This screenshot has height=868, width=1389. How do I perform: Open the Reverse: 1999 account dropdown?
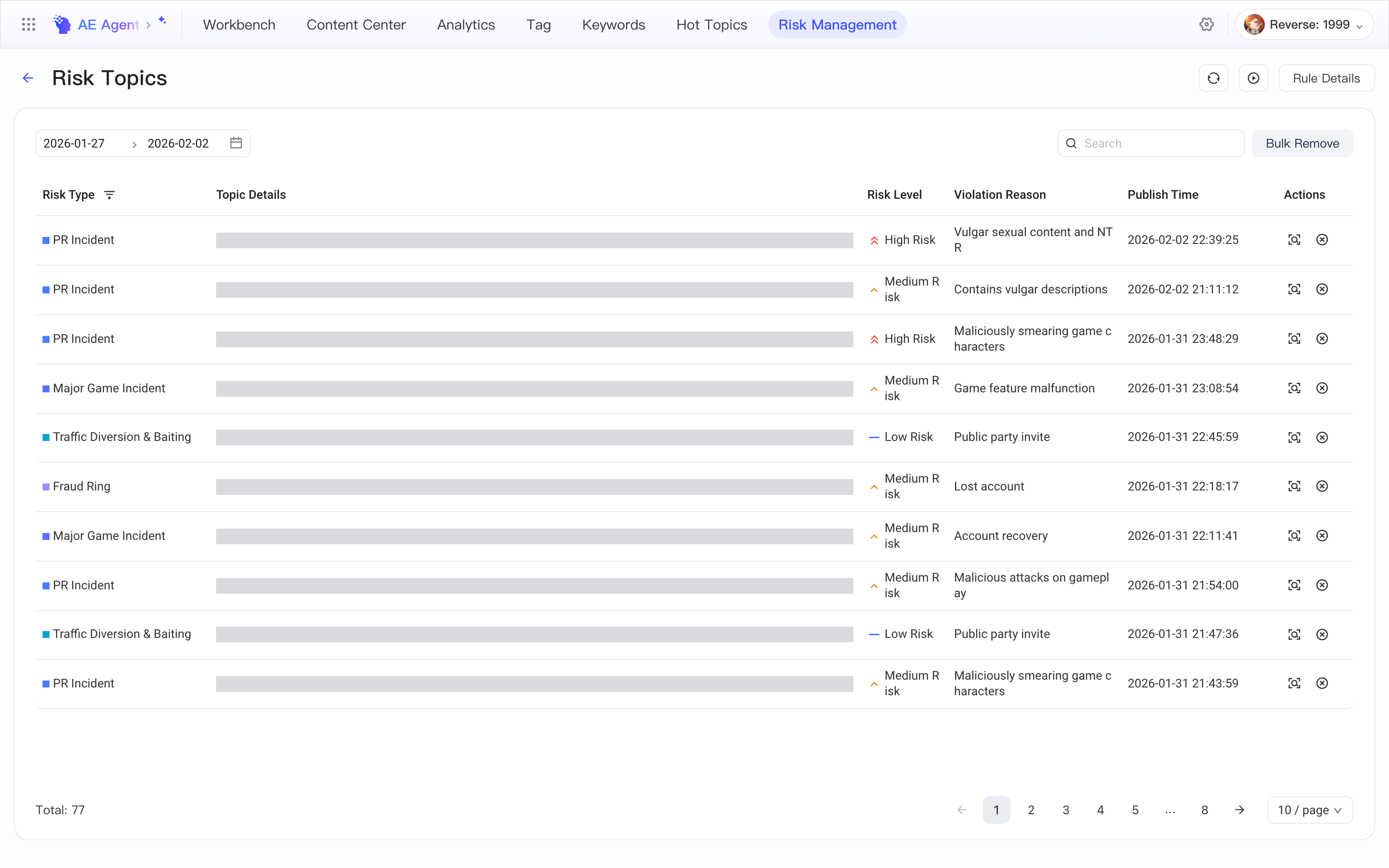point(1304,25)
